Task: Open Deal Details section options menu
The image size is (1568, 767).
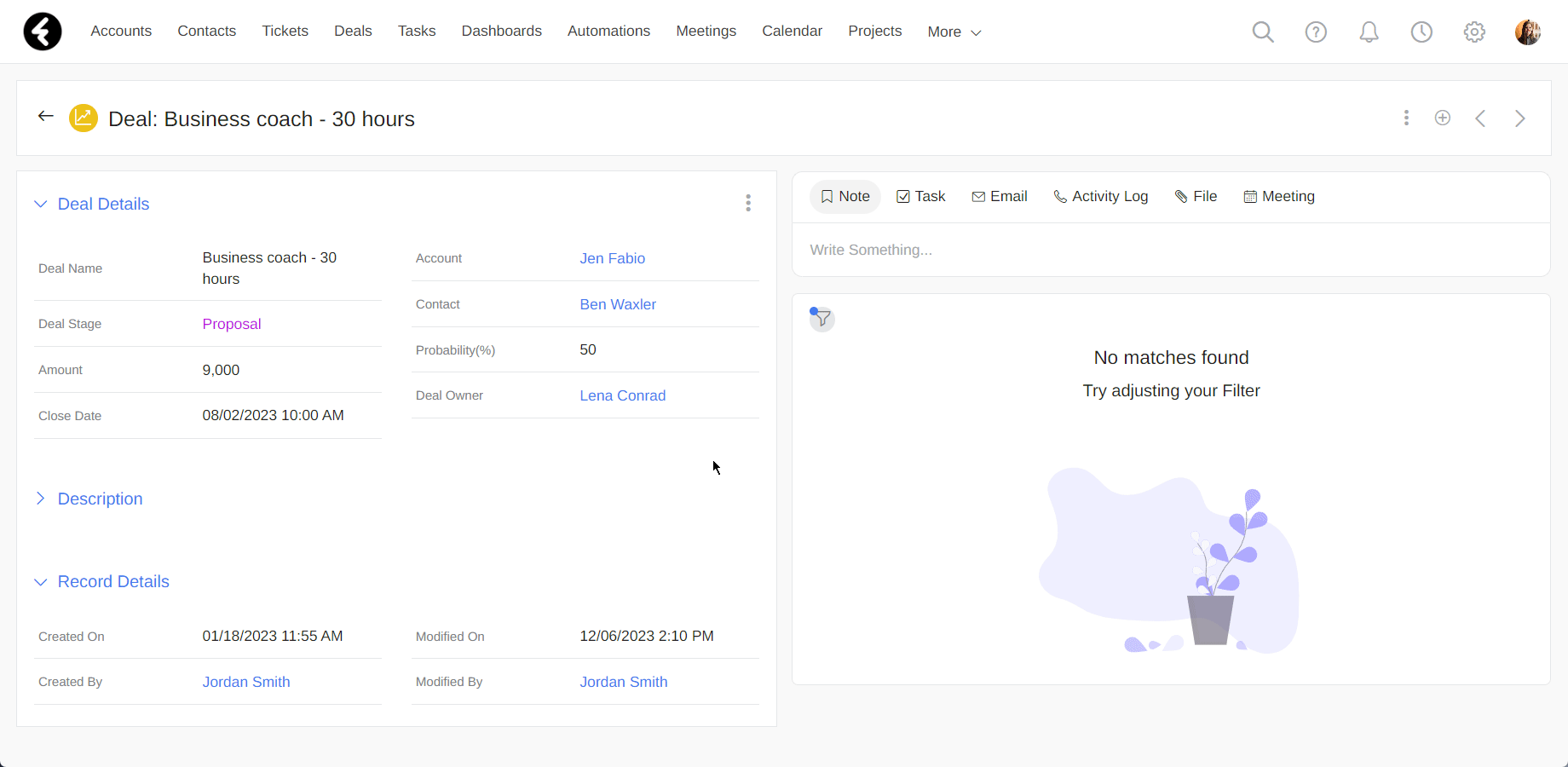Action: click(748, 203)
